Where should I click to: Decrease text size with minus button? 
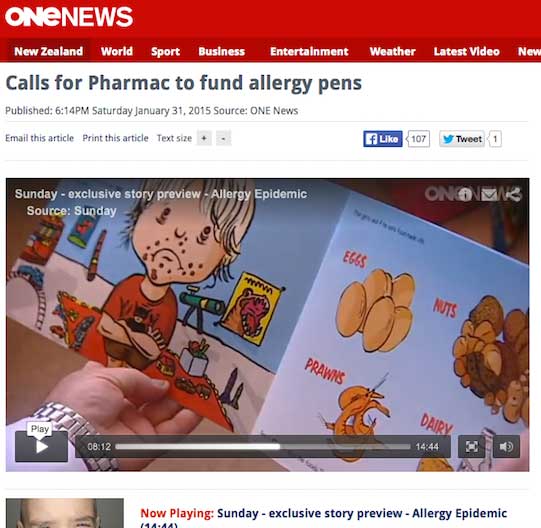[223, 138]
